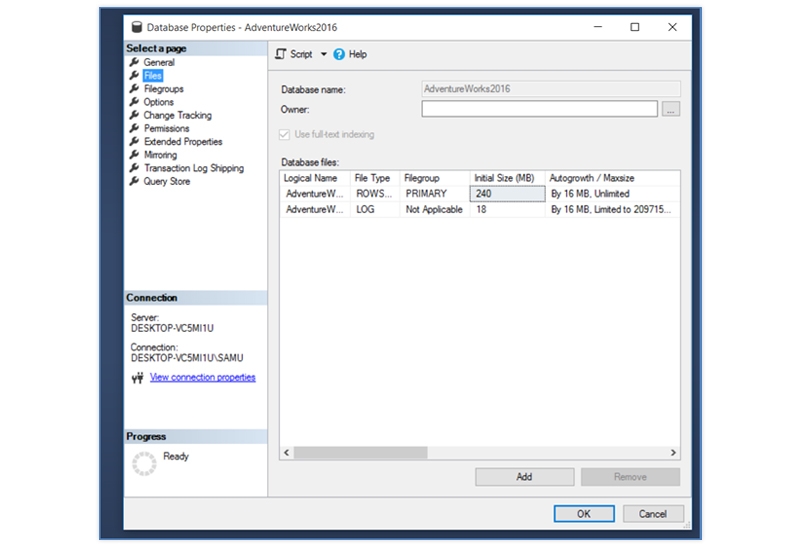800x548 pixels.
Task: Close the Database Properties dialog
Action: pyautogui.click(x=672, y=27)
